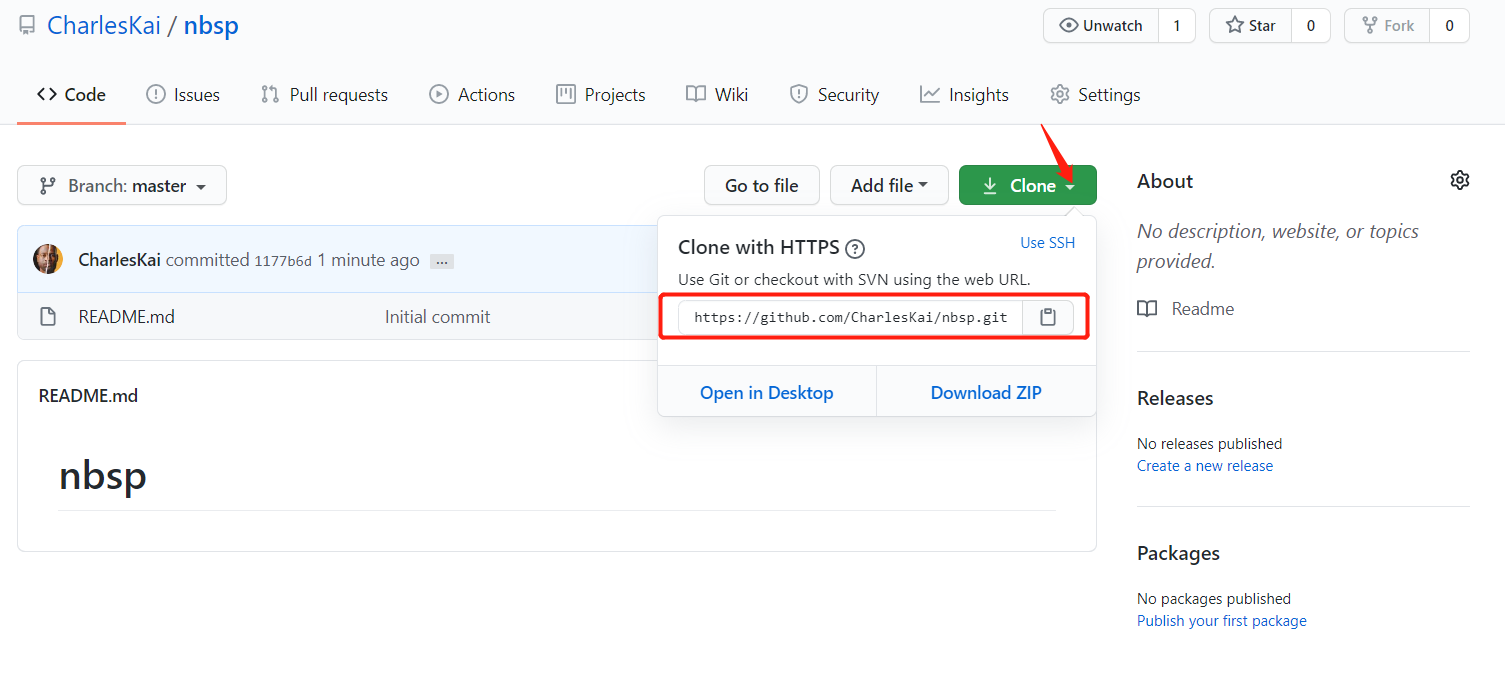Click the README.md file icon
This screenshot has height=679, width=1505.
click(47, 317)
